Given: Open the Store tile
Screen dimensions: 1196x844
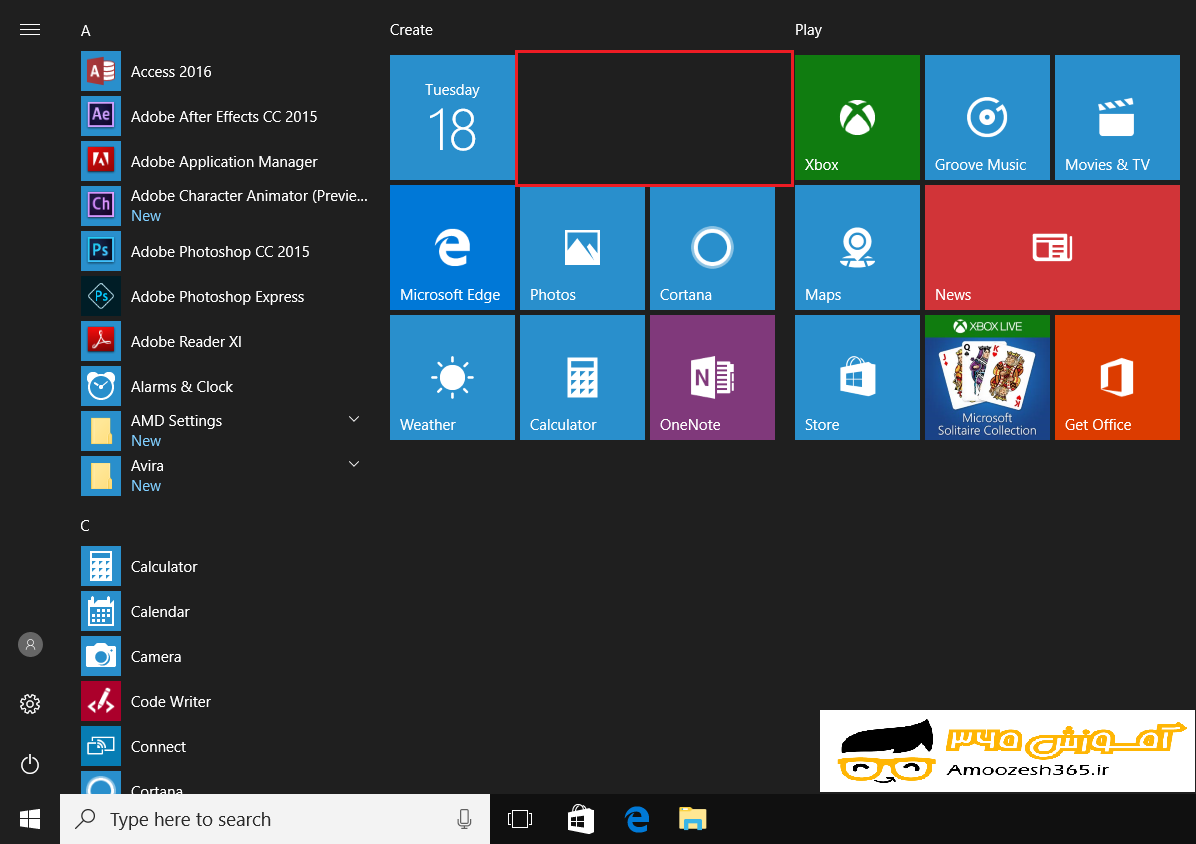Looking at the screenshot, I should [857, 377].
